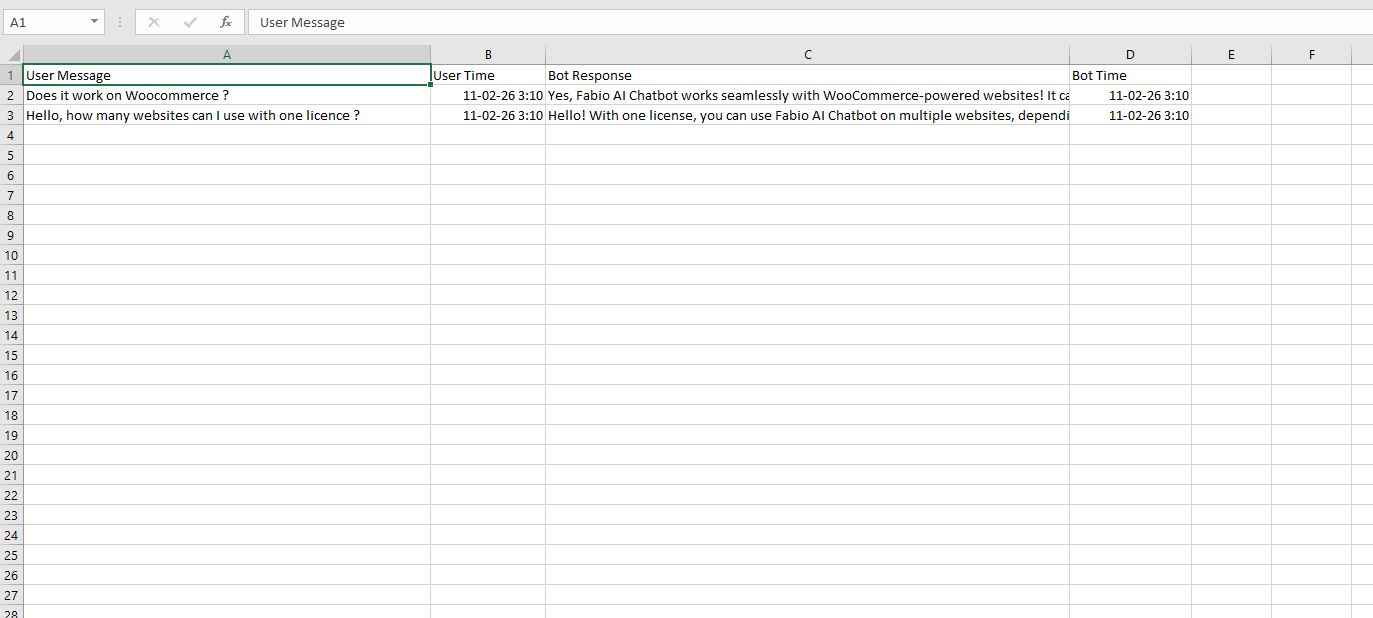Select row header 2
1373x618 pixels.
(x=10, y=94)
